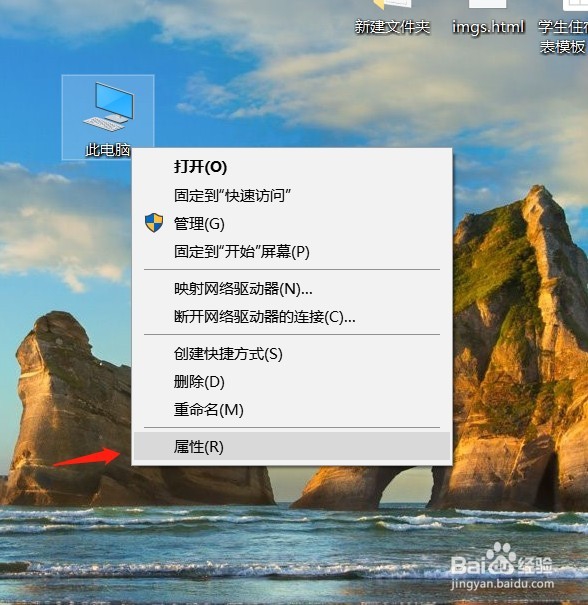Select the imgs.html desktop file
The image size is (588, 605).
(x=488, y=18)
